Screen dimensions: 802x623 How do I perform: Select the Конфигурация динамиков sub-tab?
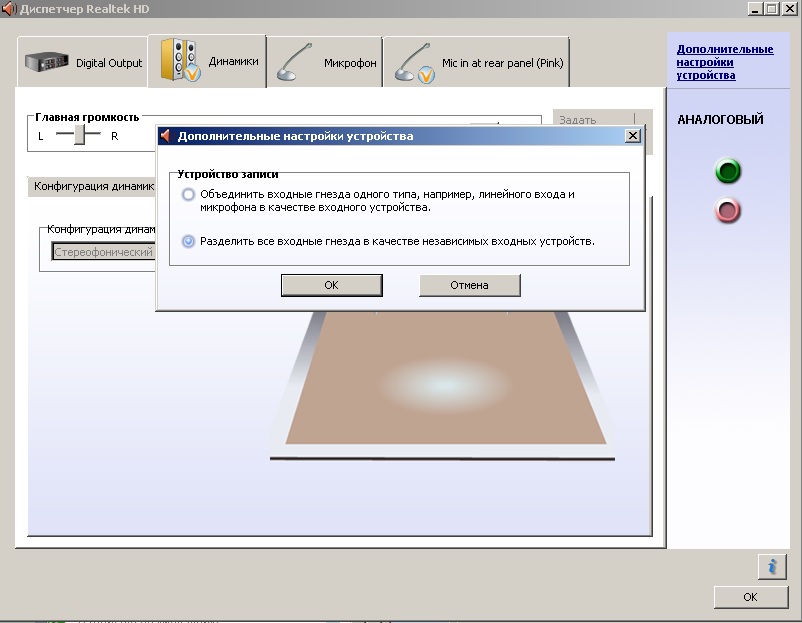(x=92, y=186)
